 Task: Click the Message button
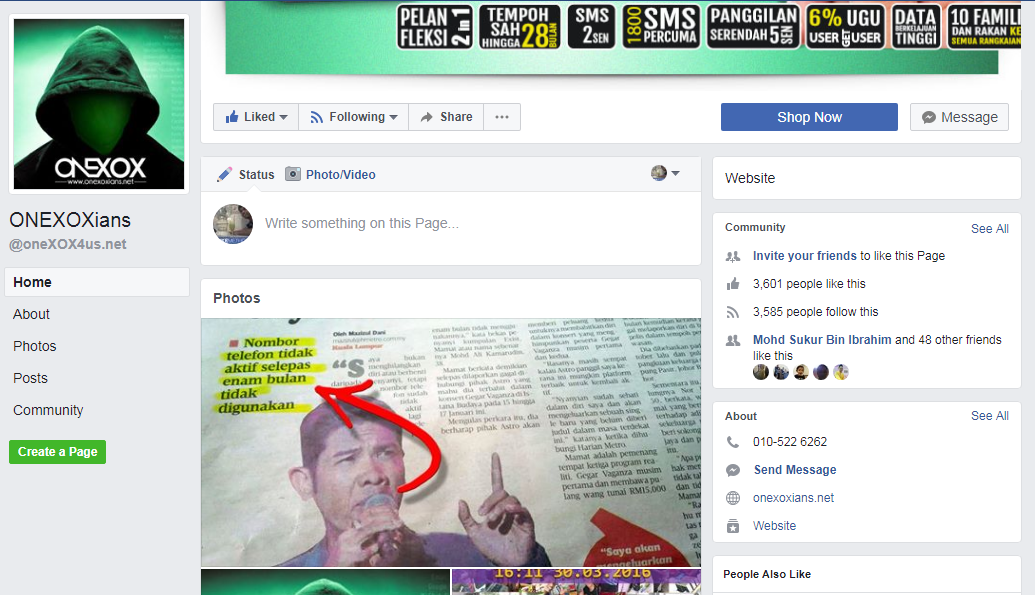[x=959, y=117]
